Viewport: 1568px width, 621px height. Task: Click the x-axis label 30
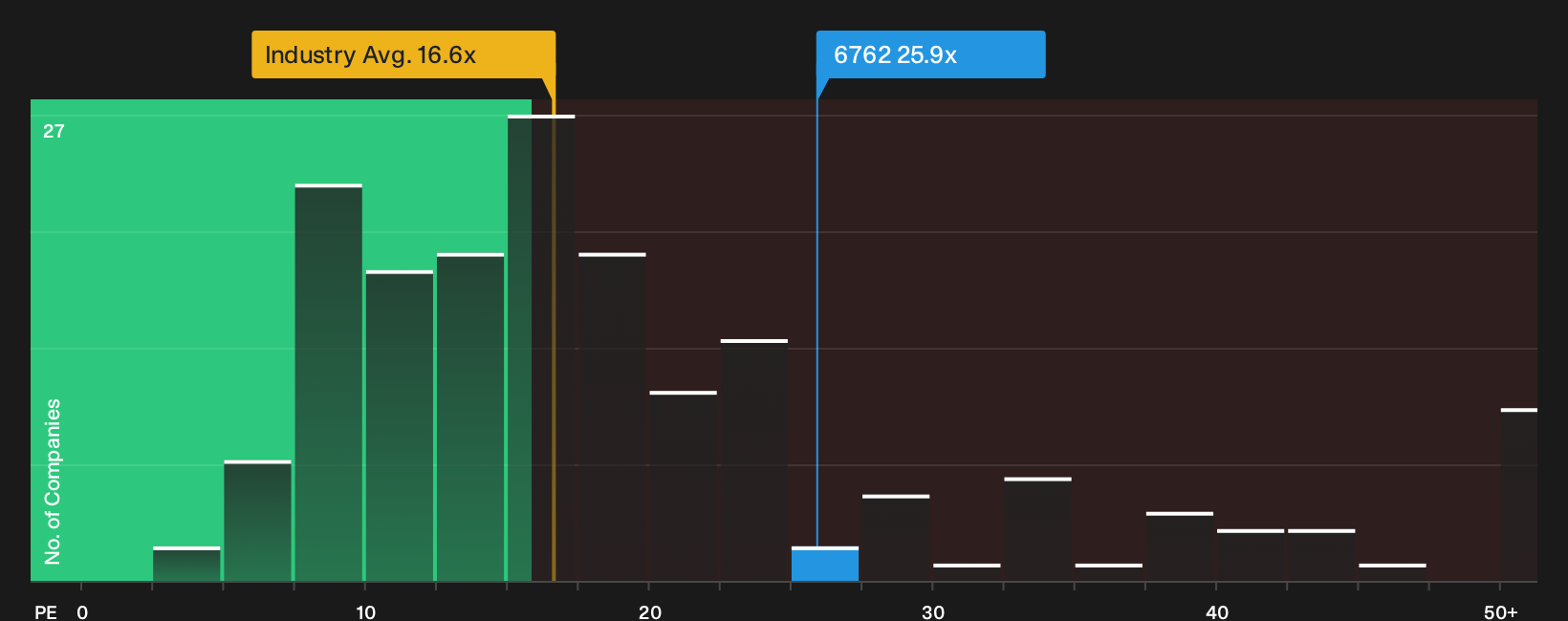(x=933, y=611)
